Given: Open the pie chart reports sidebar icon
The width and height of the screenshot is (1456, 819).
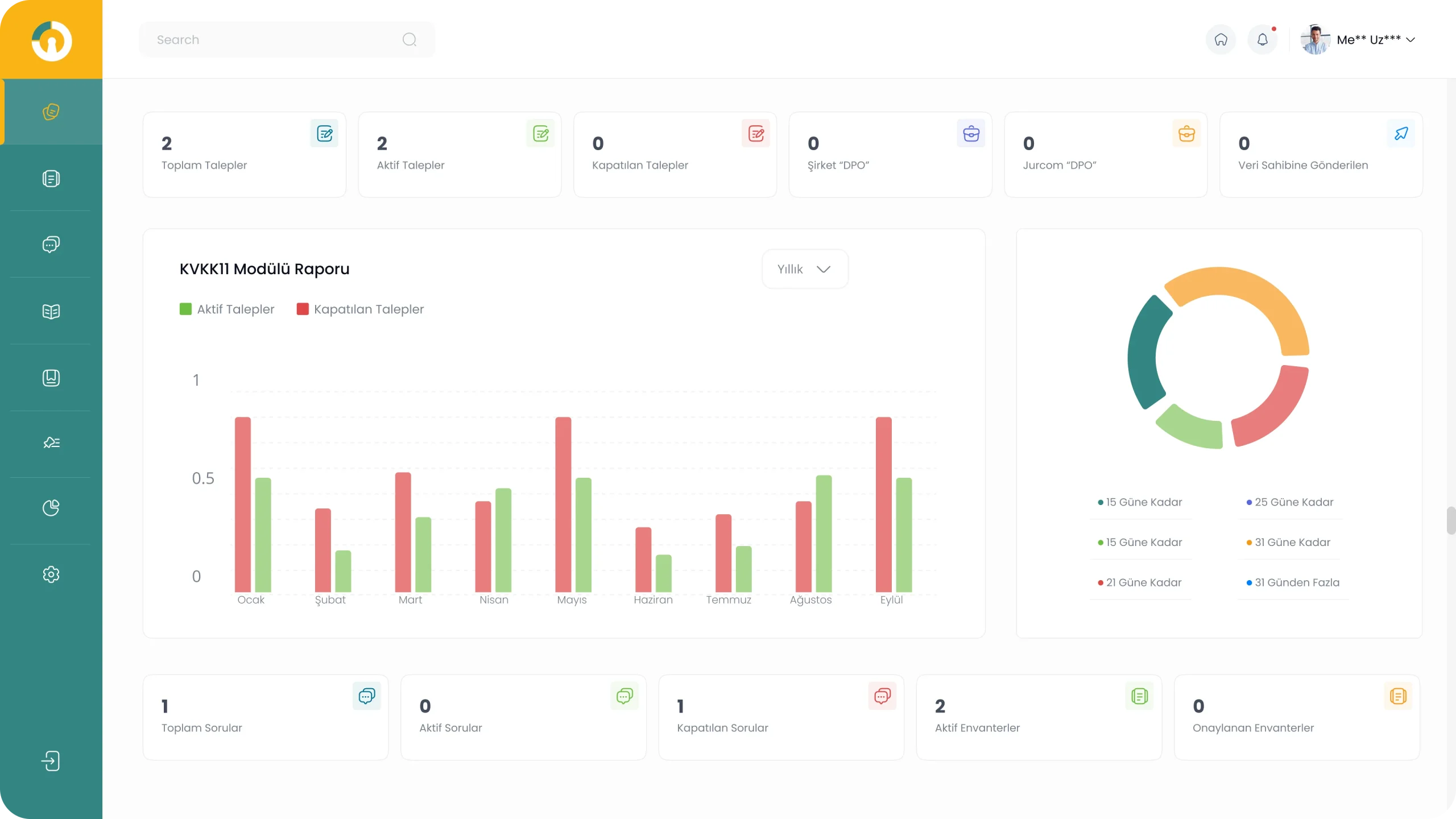Looking at the screenshot, I should coord(51,508).
